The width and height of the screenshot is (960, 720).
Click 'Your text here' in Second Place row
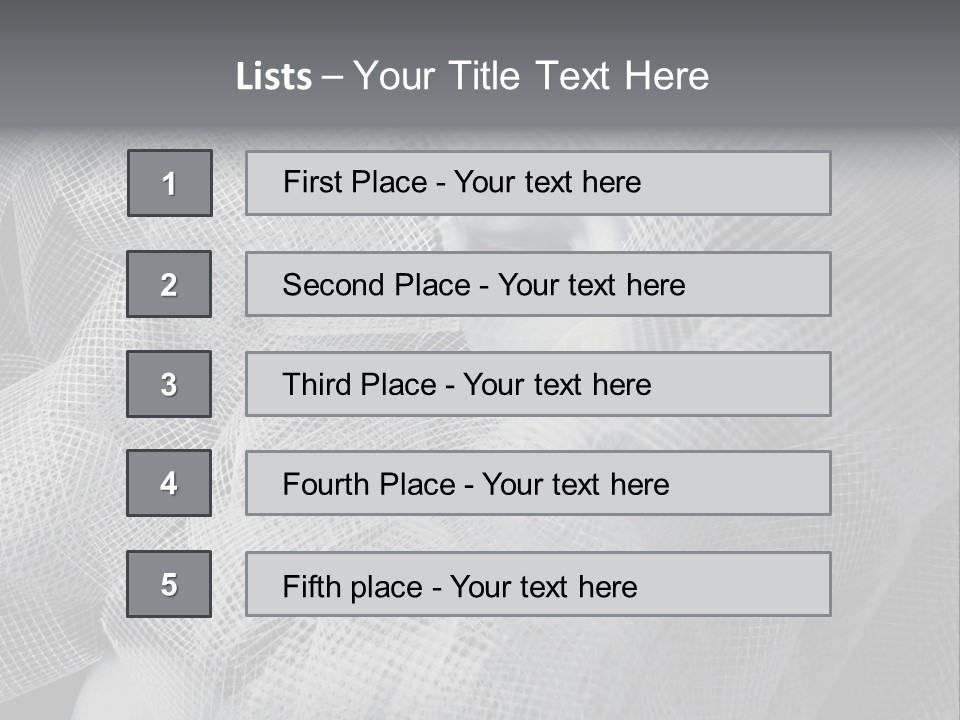[x=591, y=285]
